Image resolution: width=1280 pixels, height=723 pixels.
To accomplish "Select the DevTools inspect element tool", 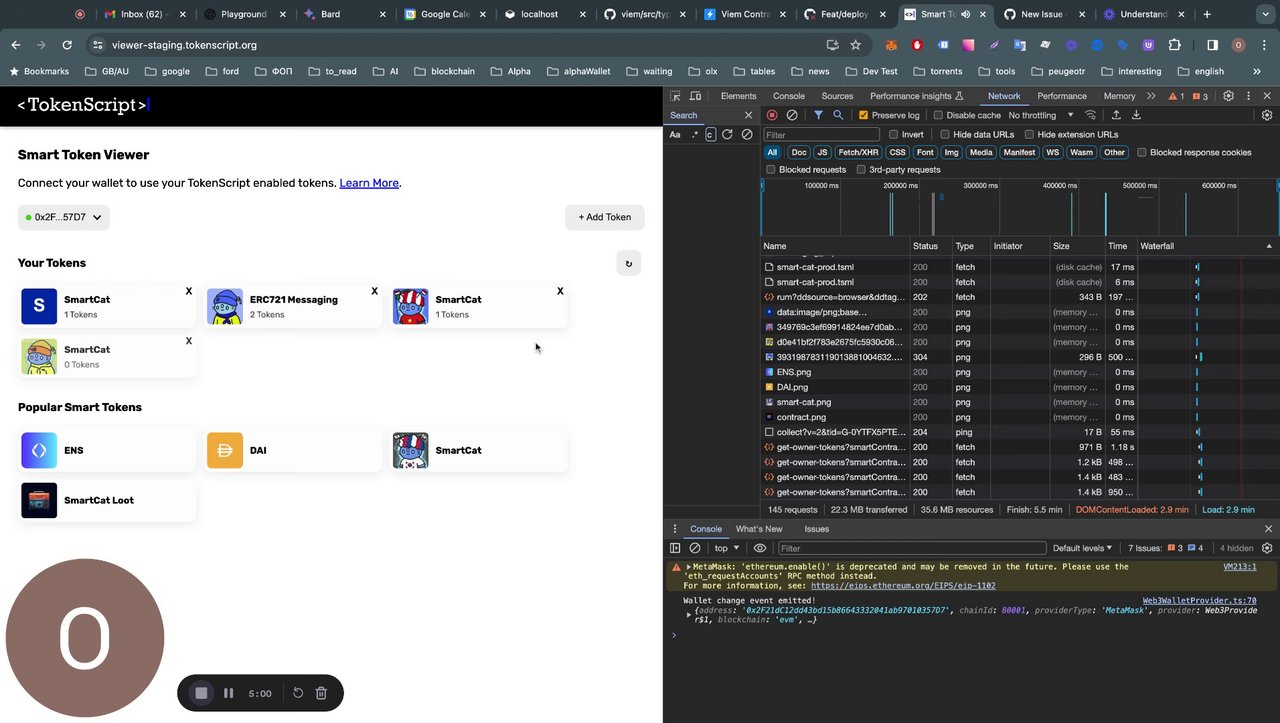I will coord(675,96).
